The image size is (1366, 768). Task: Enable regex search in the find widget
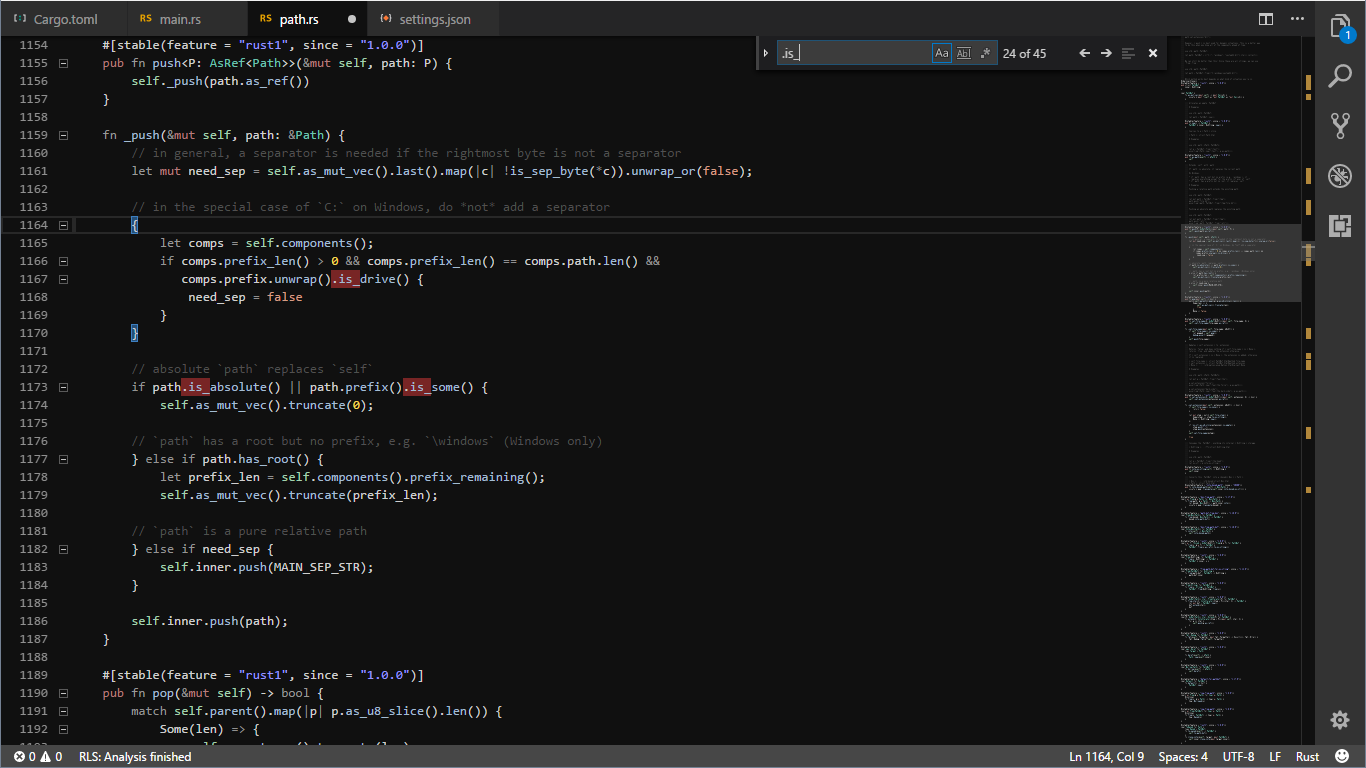[x=985, y=53]
